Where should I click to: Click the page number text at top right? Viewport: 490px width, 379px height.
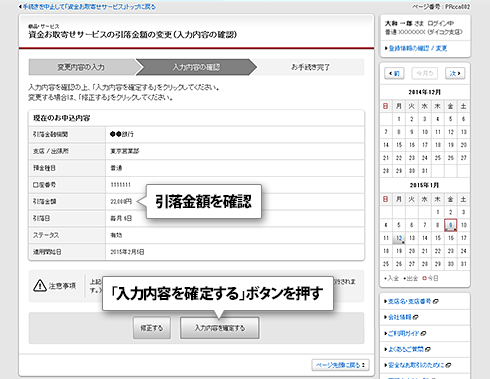pyautogui.click(x=441, y=7)
